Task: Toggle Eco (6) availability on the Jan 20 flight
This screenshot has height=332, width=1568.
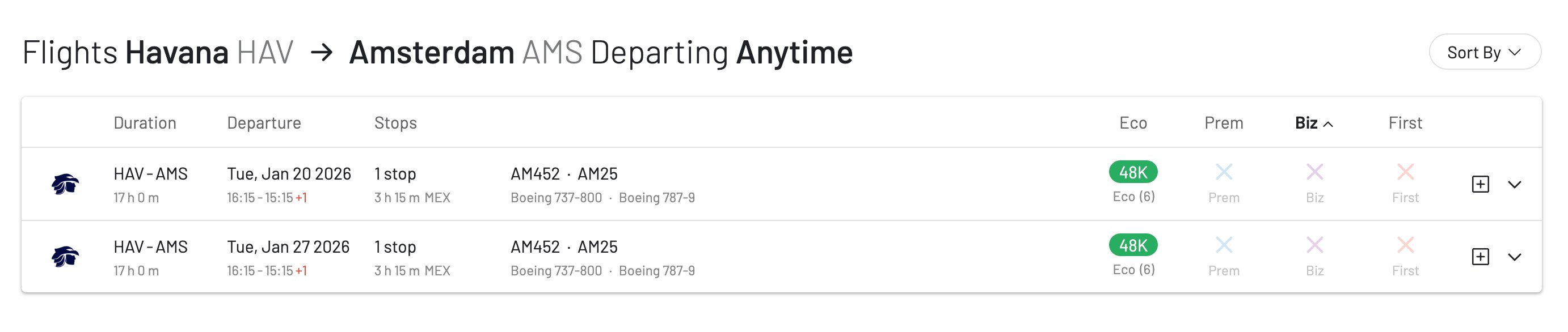Action: pos(1133,196)
